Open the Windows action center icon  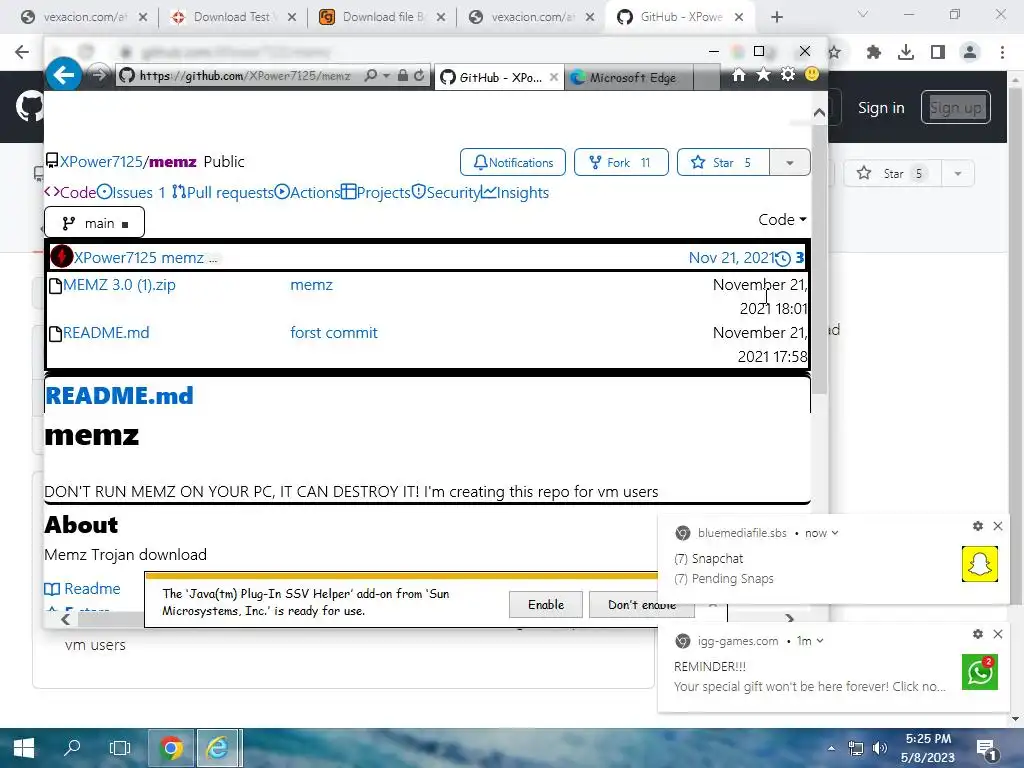pos(985,749)
